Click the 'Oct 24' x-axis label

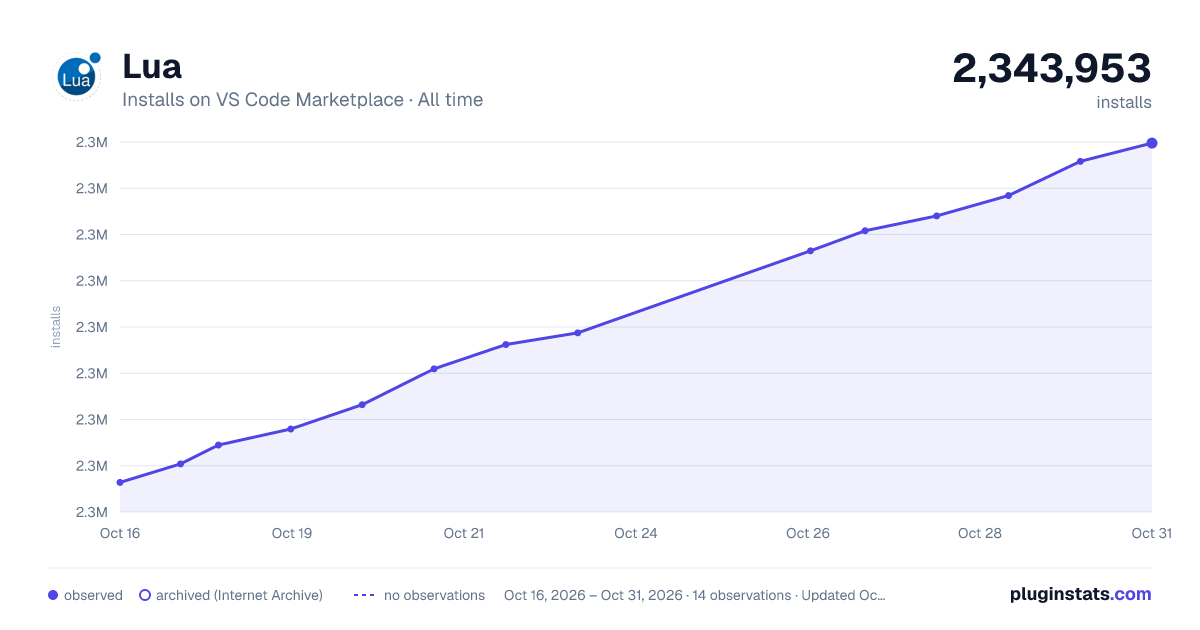pos(636,533)
